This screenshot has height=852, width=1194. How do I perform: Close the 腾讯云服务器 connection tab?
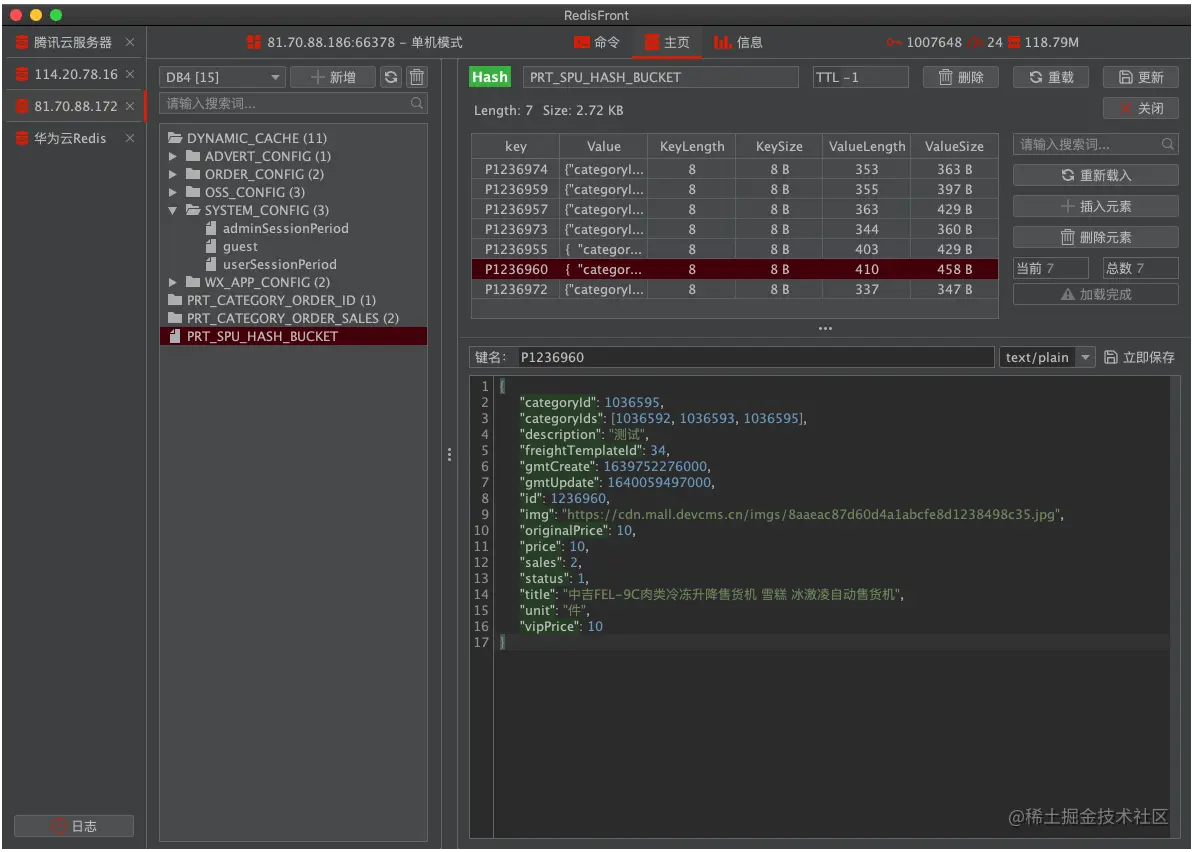(x=130, y=42)
